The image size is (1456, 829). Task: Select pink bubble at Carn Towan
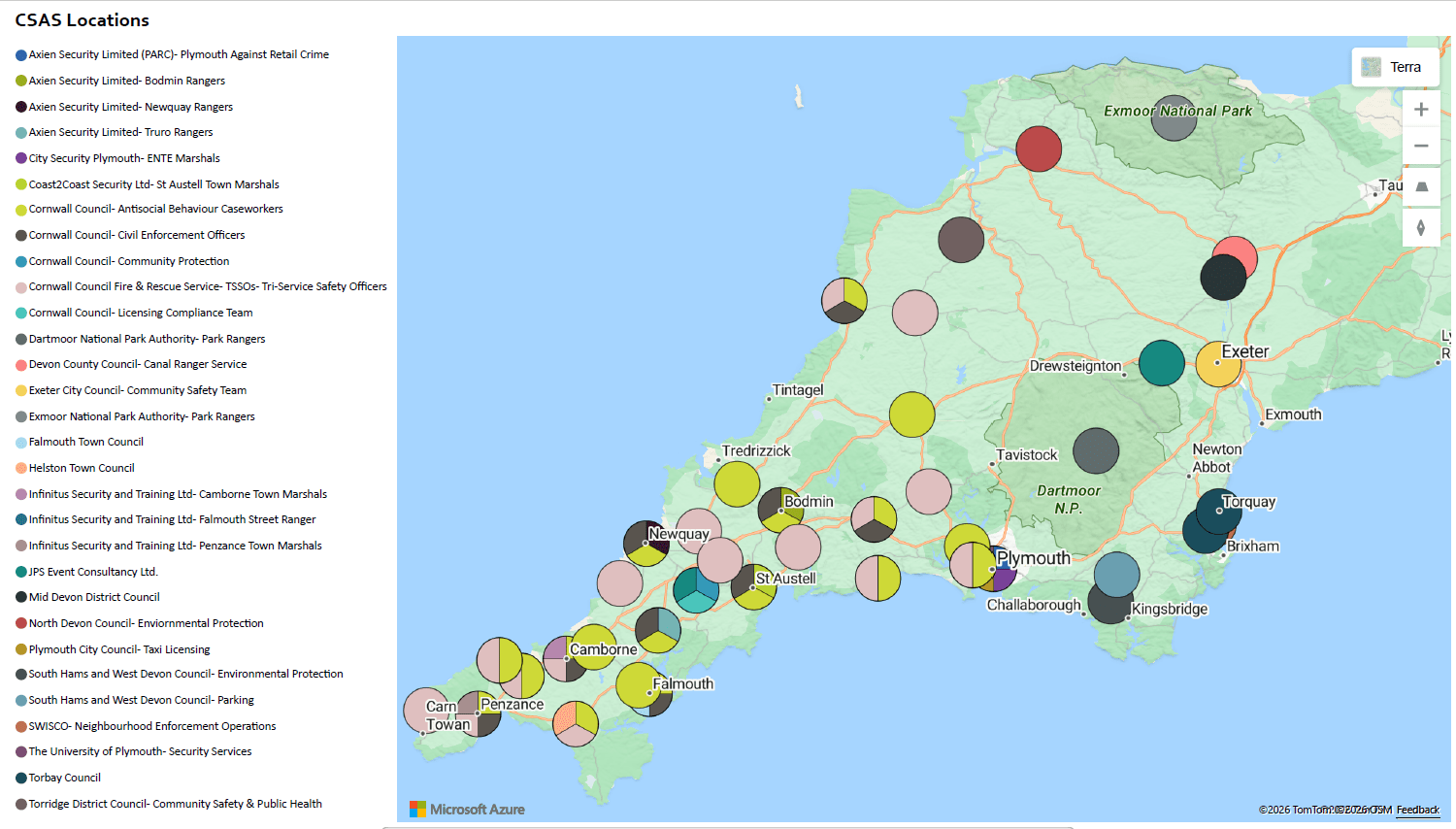426,711
